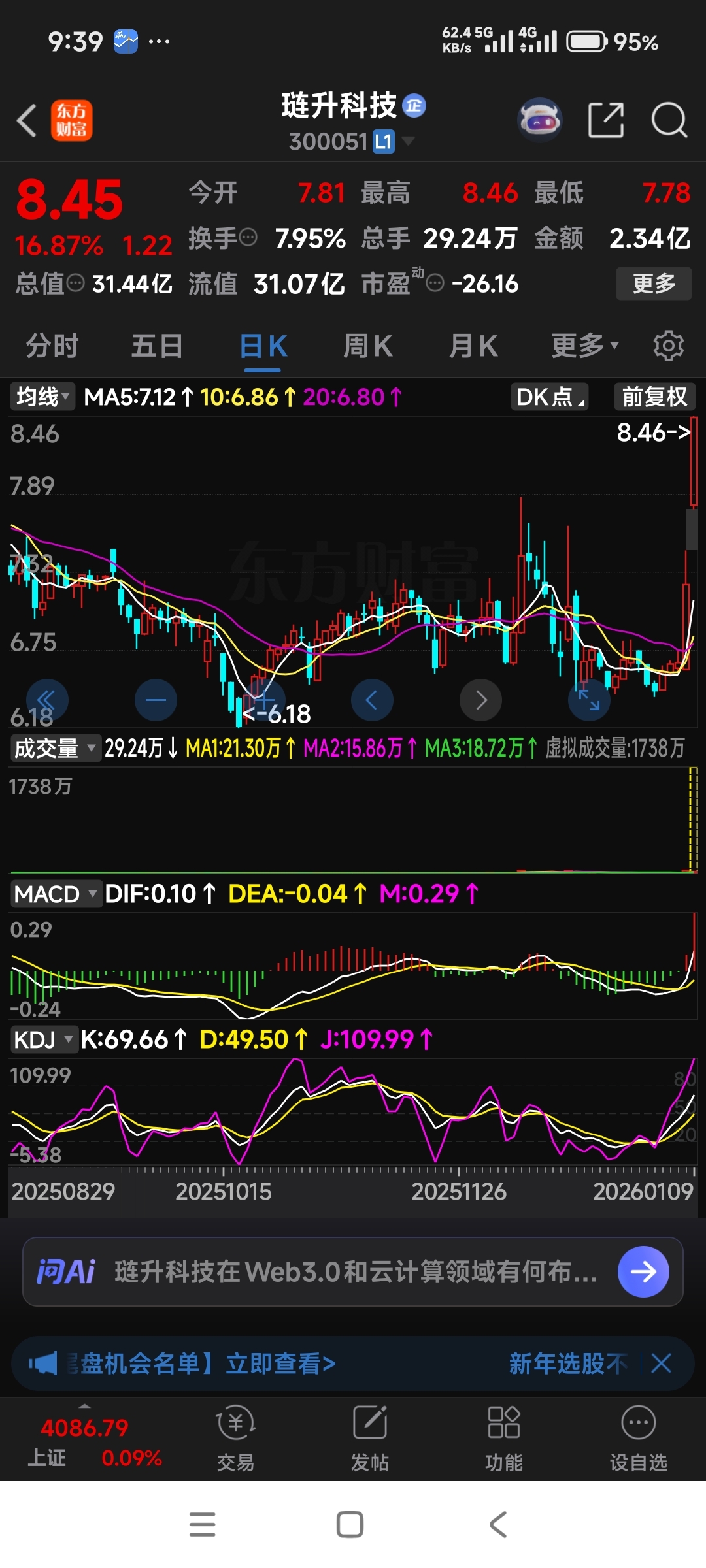Tap the 更多 quote details button
Image resolution: width=706 pixels, height=1568 pixels.
point(654,283)
